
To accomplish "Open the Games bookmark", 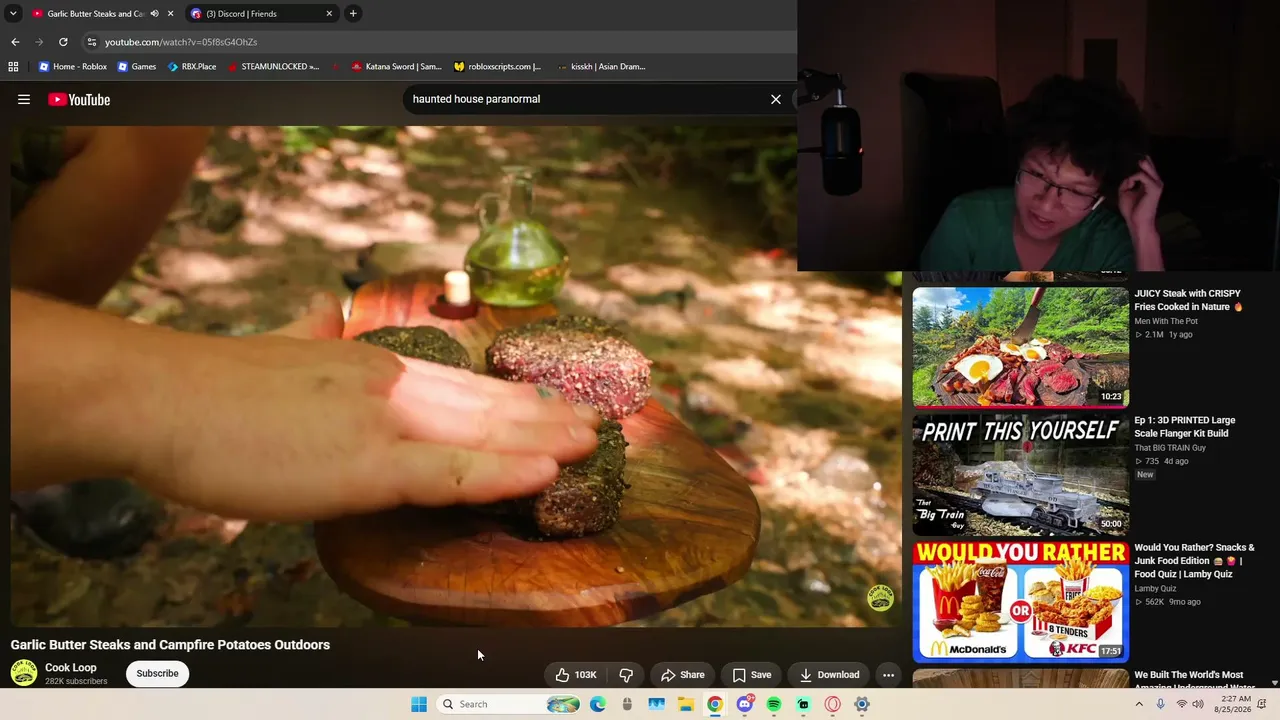I will tap(137, 67).
